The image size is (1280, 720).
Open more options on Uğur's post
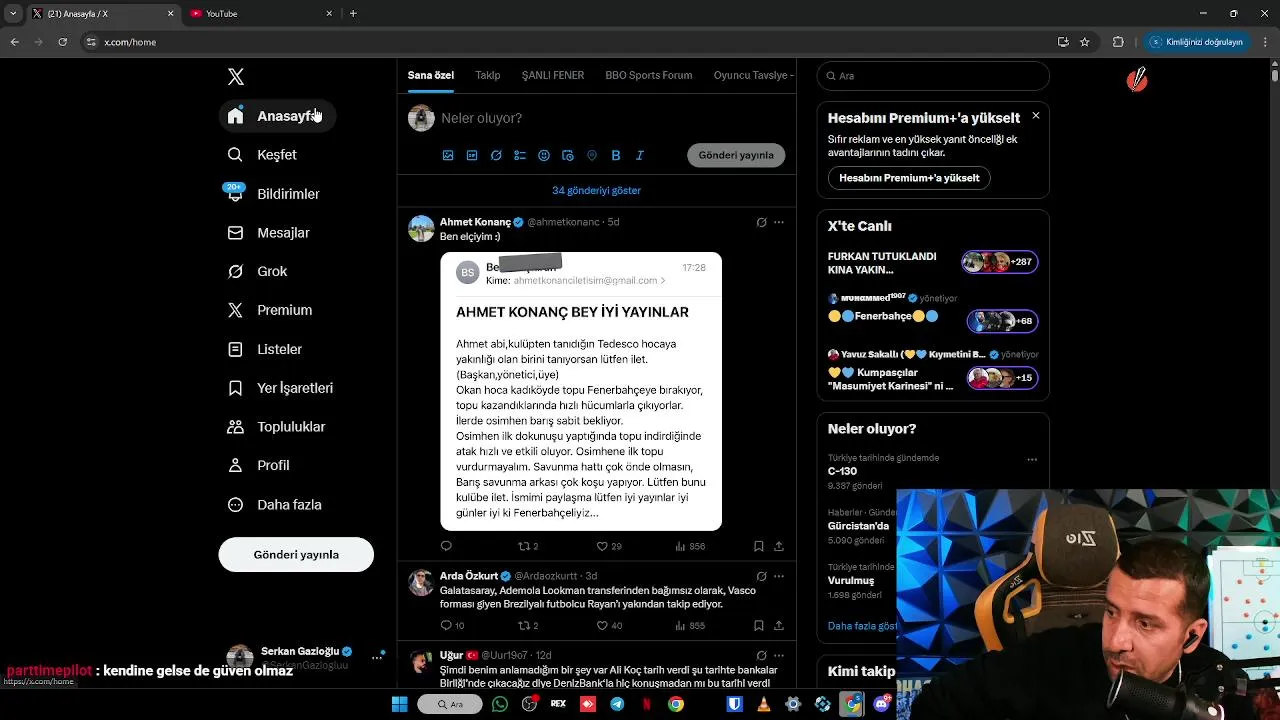[x=779, y=655]
